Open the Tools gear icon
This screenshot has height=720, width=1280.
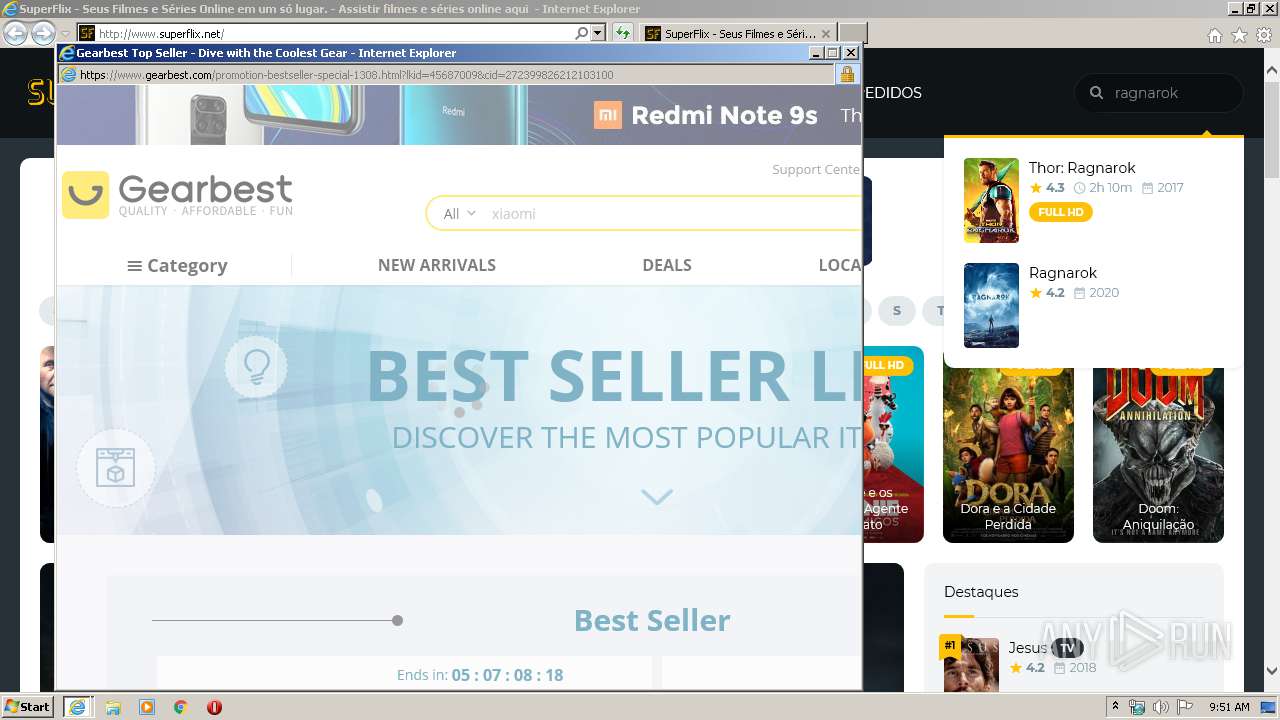click(1264, 35)
